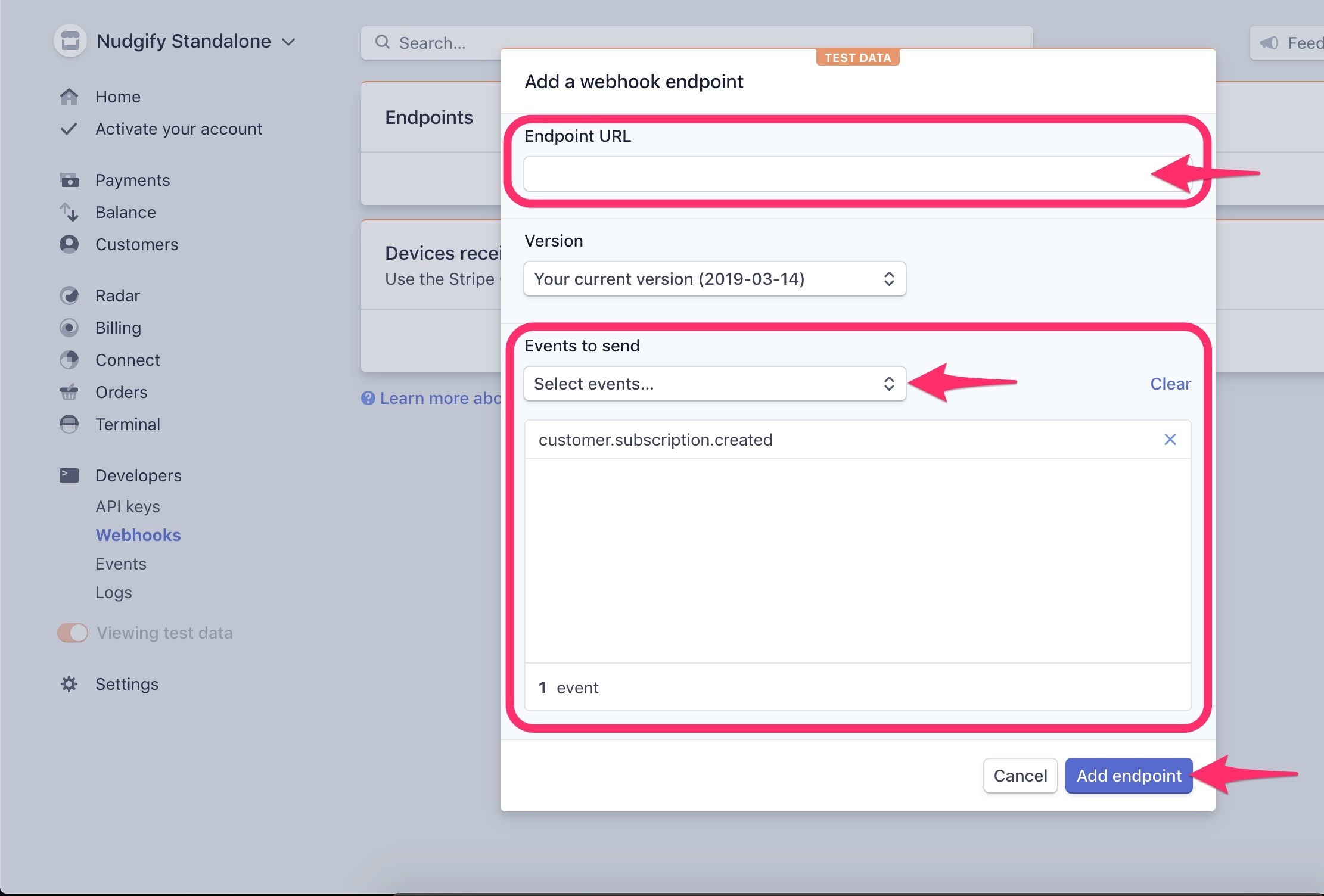The width and height of the screenshot is (1324, 896).
Task: Open the Connect section
Action: tap(128, 360)
